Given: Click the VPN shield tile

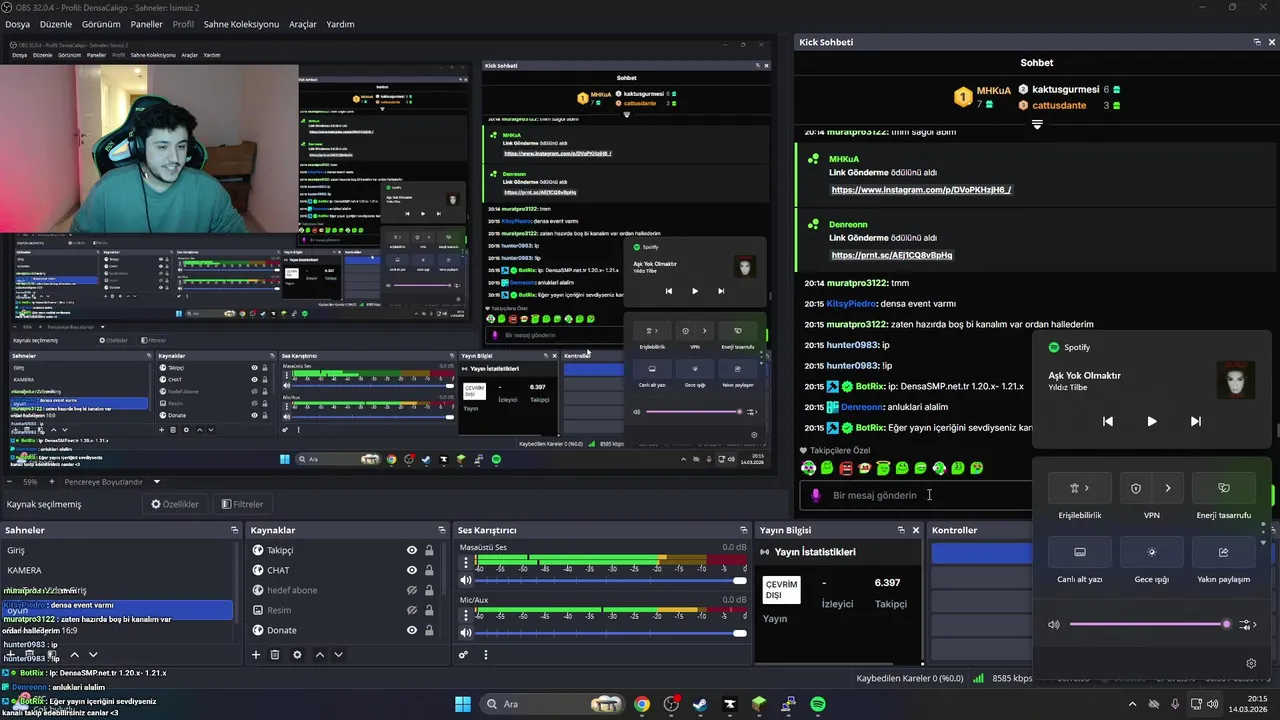Looking at the screenshot, I should pyautogui.click(x=1136, y=488).
